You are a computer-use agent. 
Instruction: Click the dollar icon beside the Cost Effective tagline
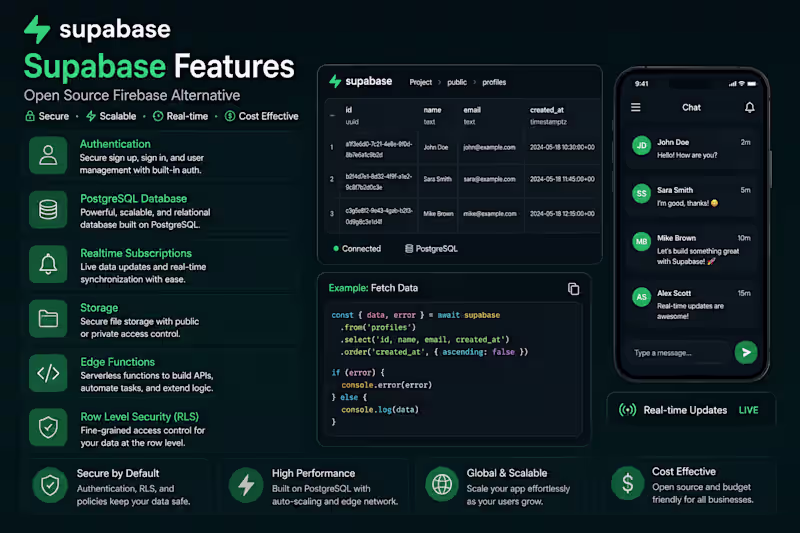[230, 116]
